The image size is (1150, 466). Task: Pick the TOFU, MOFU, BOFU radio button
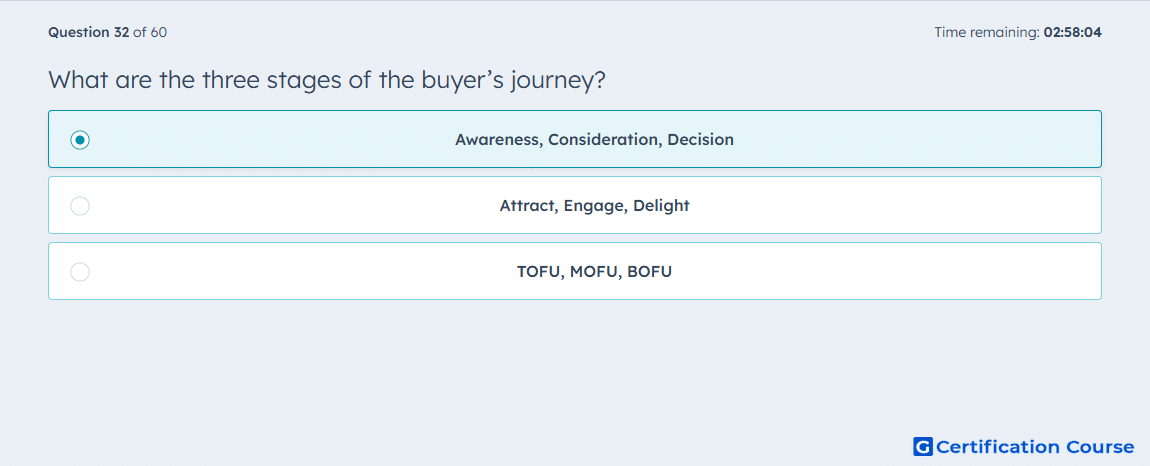click(80, 272)
